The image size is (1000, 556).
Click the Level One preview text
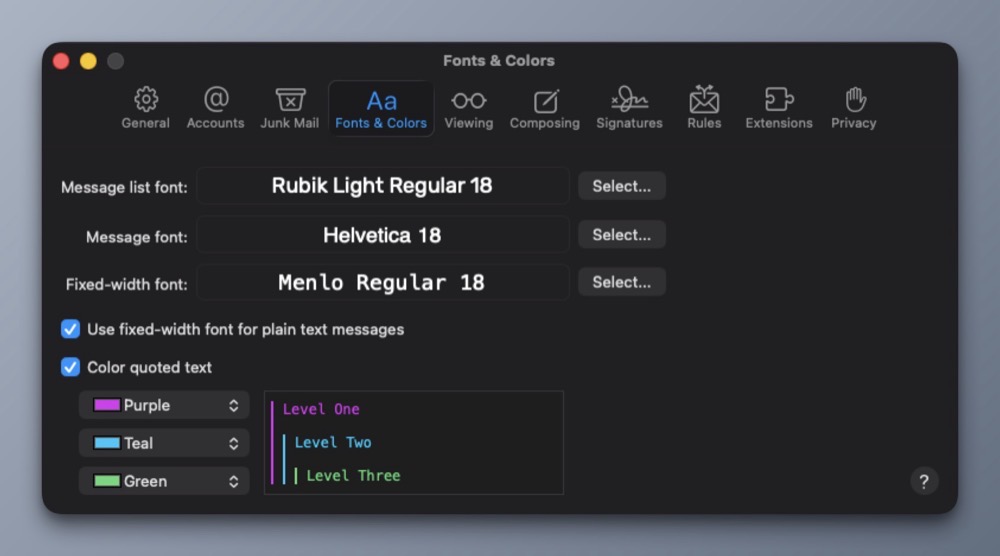pyautogui.click(x=321, y=409)
